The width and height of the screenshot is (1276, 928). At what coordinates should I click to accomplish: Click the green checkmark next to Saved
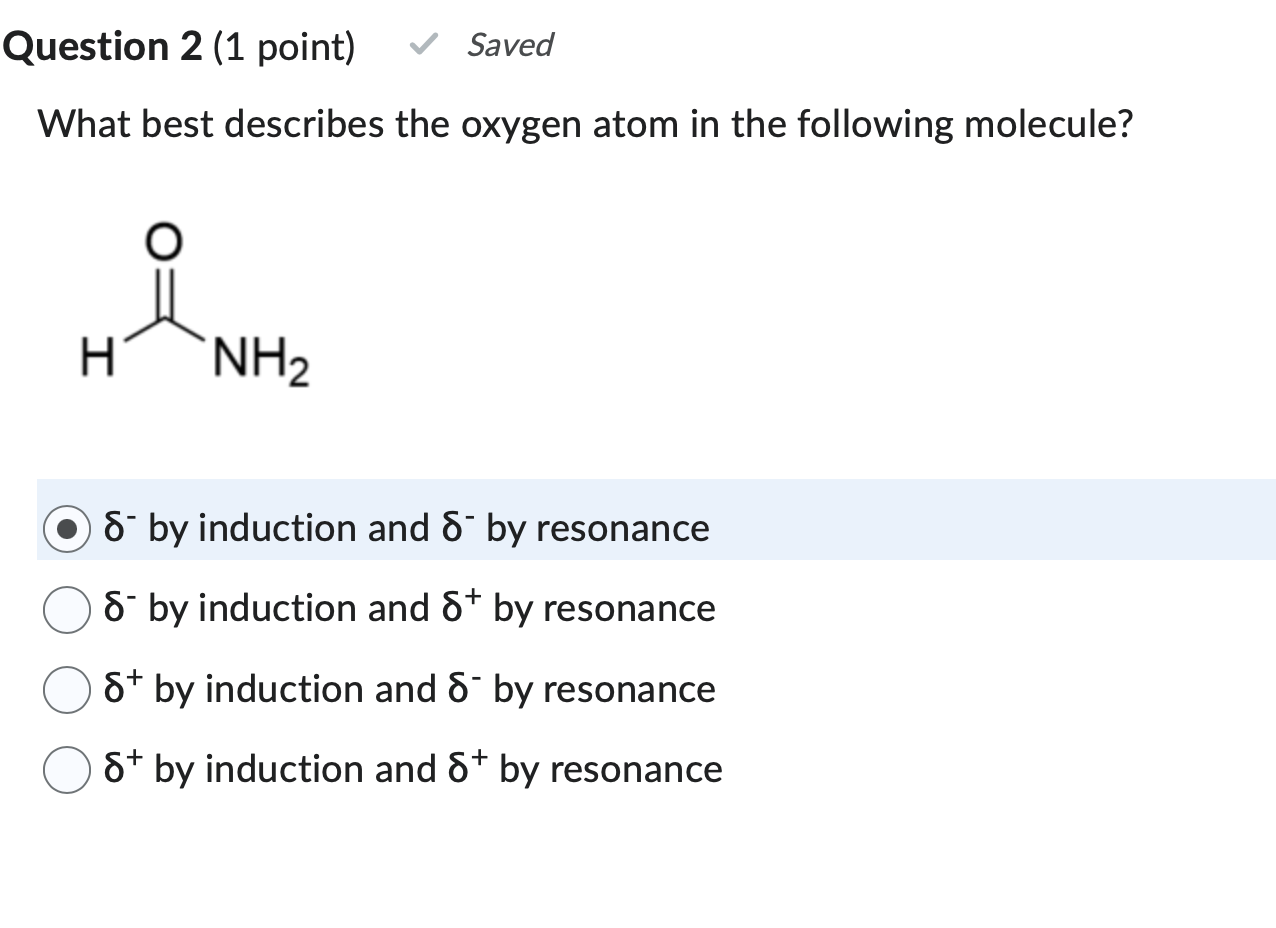click(x=423, y=44)
